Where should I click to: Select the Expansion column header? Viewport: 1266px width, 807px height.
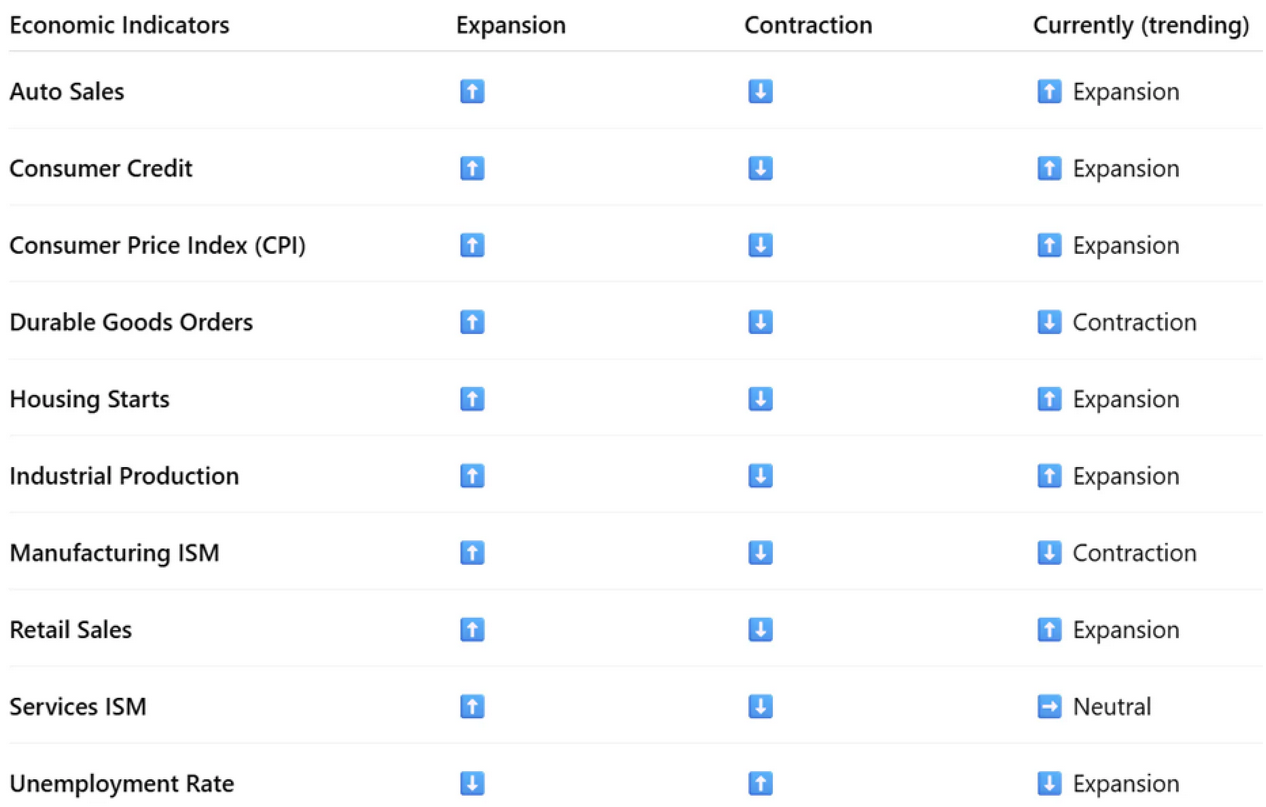[x=511, y=25]
